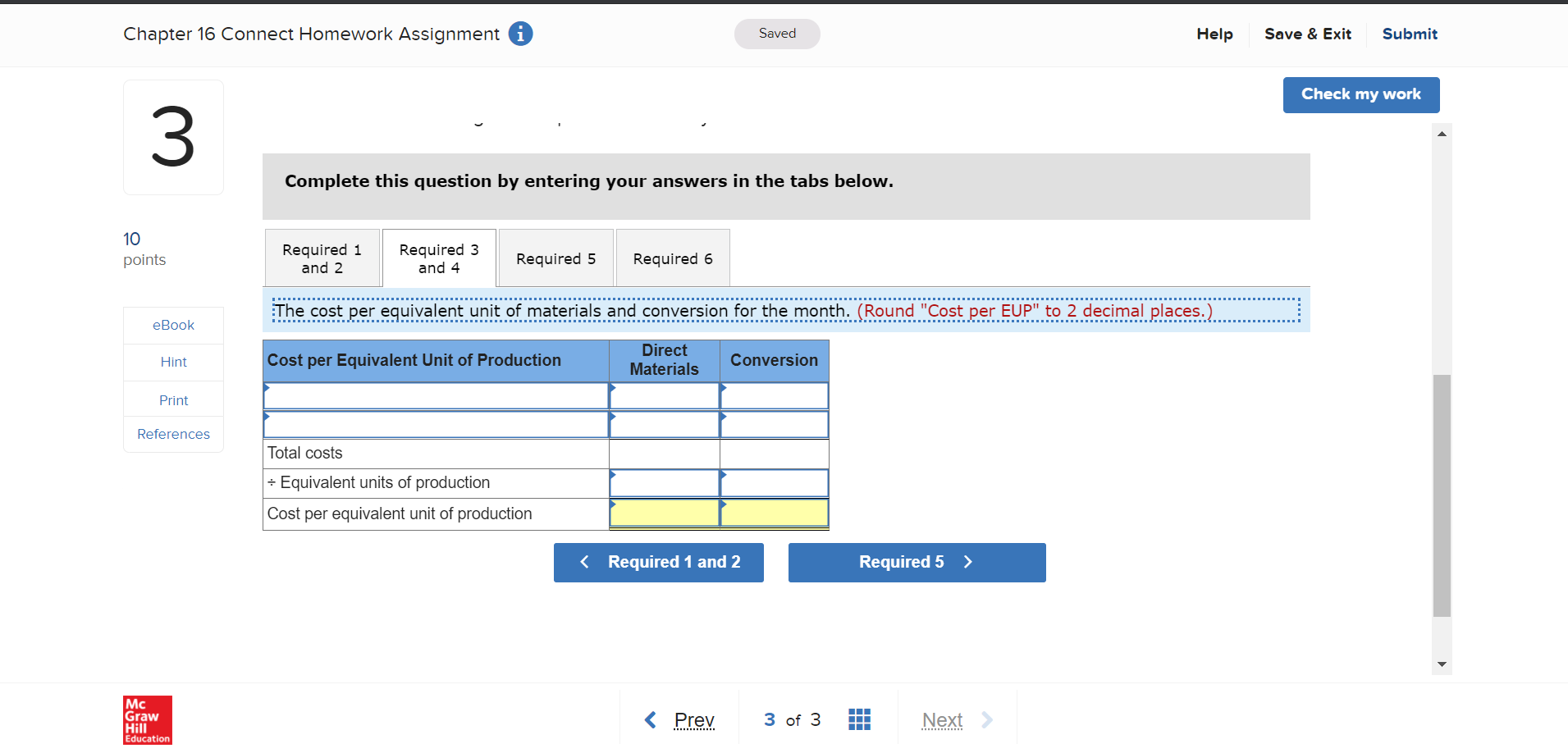
Task: Click the forward chevron beside Next
Action: (985, 719)
